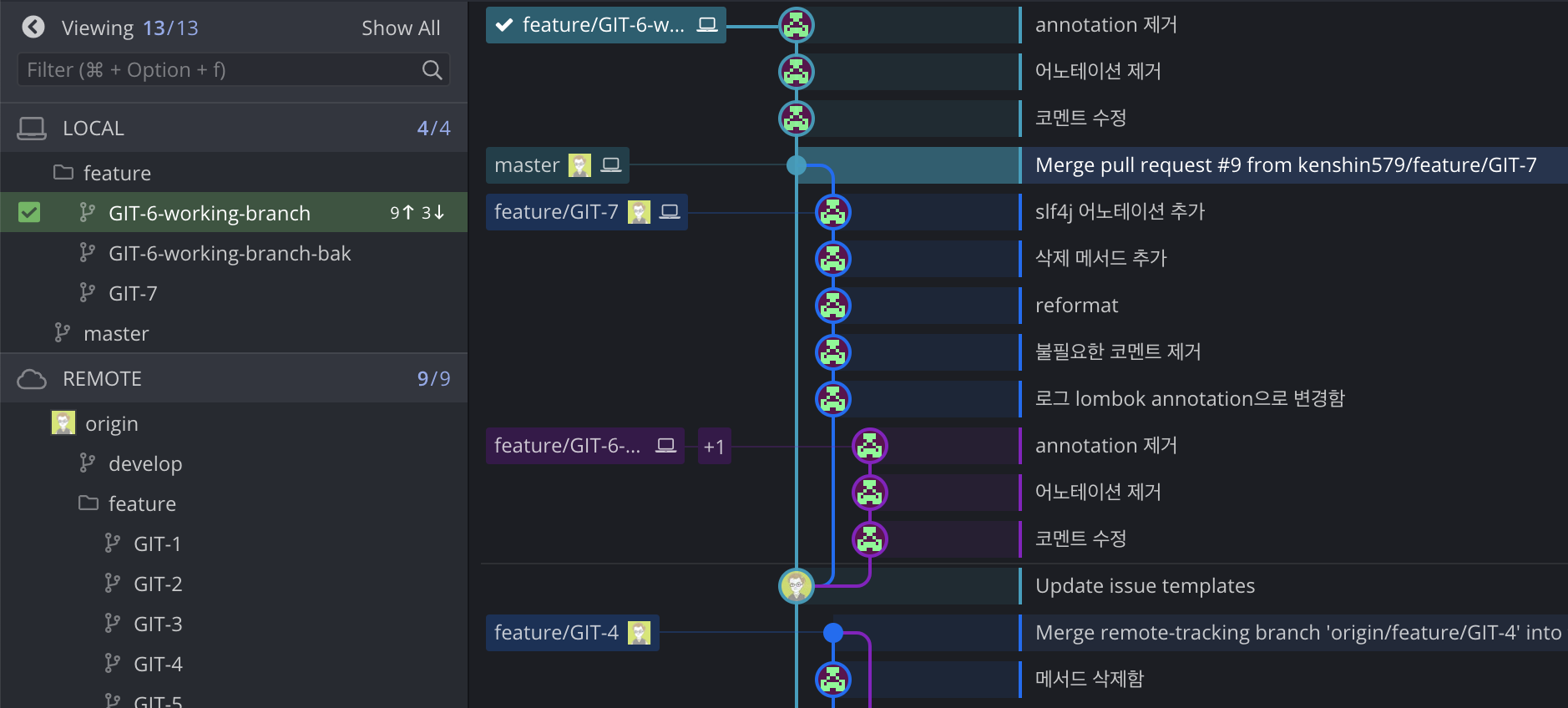Click the laptop icon on master label
1568x708 pixels.
pyautogui.click(x=611, y=165)
